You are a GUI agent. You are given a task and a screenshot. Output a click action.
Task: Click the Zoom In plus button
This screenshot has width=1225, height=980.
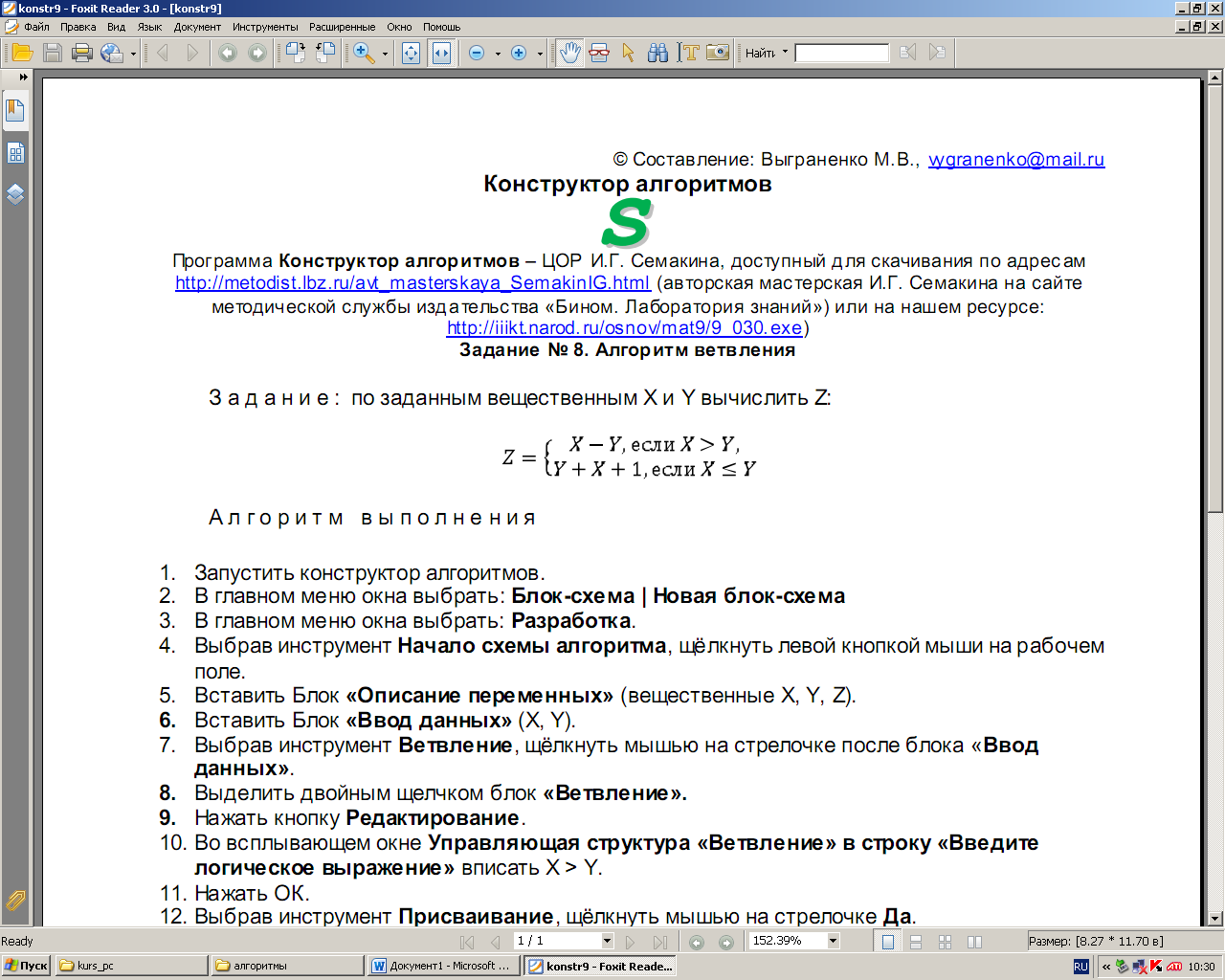tap(519, 53)
